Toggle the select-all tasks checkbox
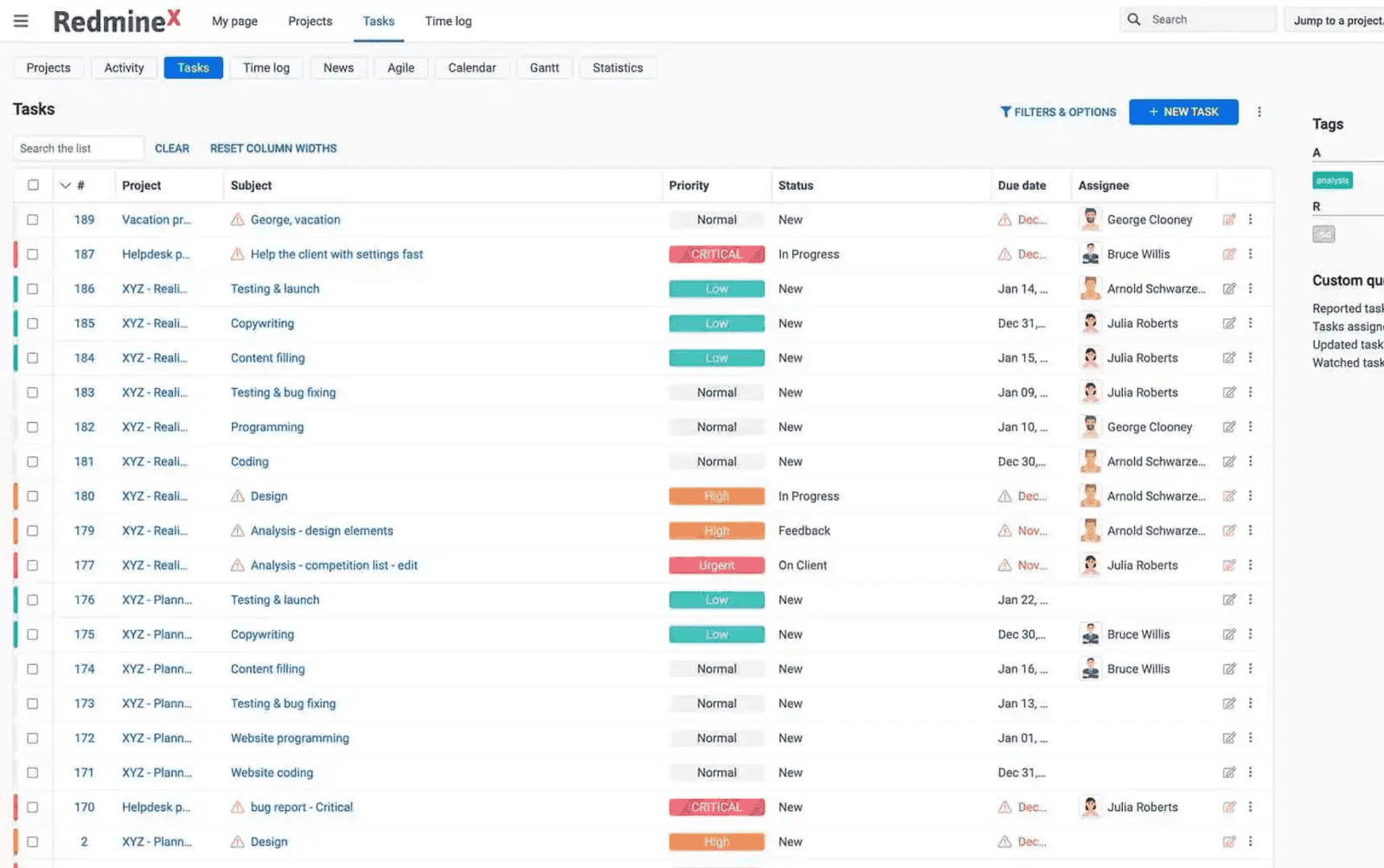 [33, 184]
